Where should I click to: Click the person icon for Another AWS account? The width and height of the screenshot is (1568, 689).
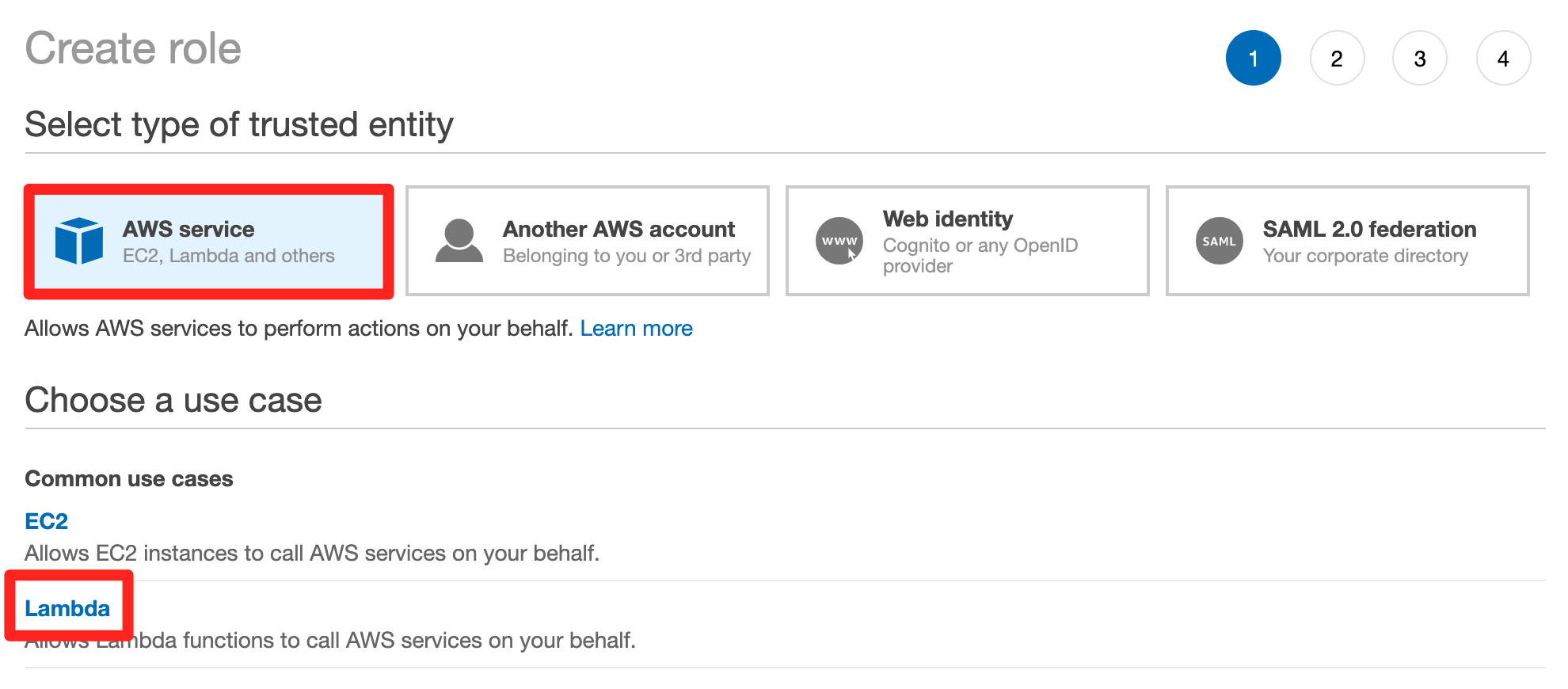[459, 241]
